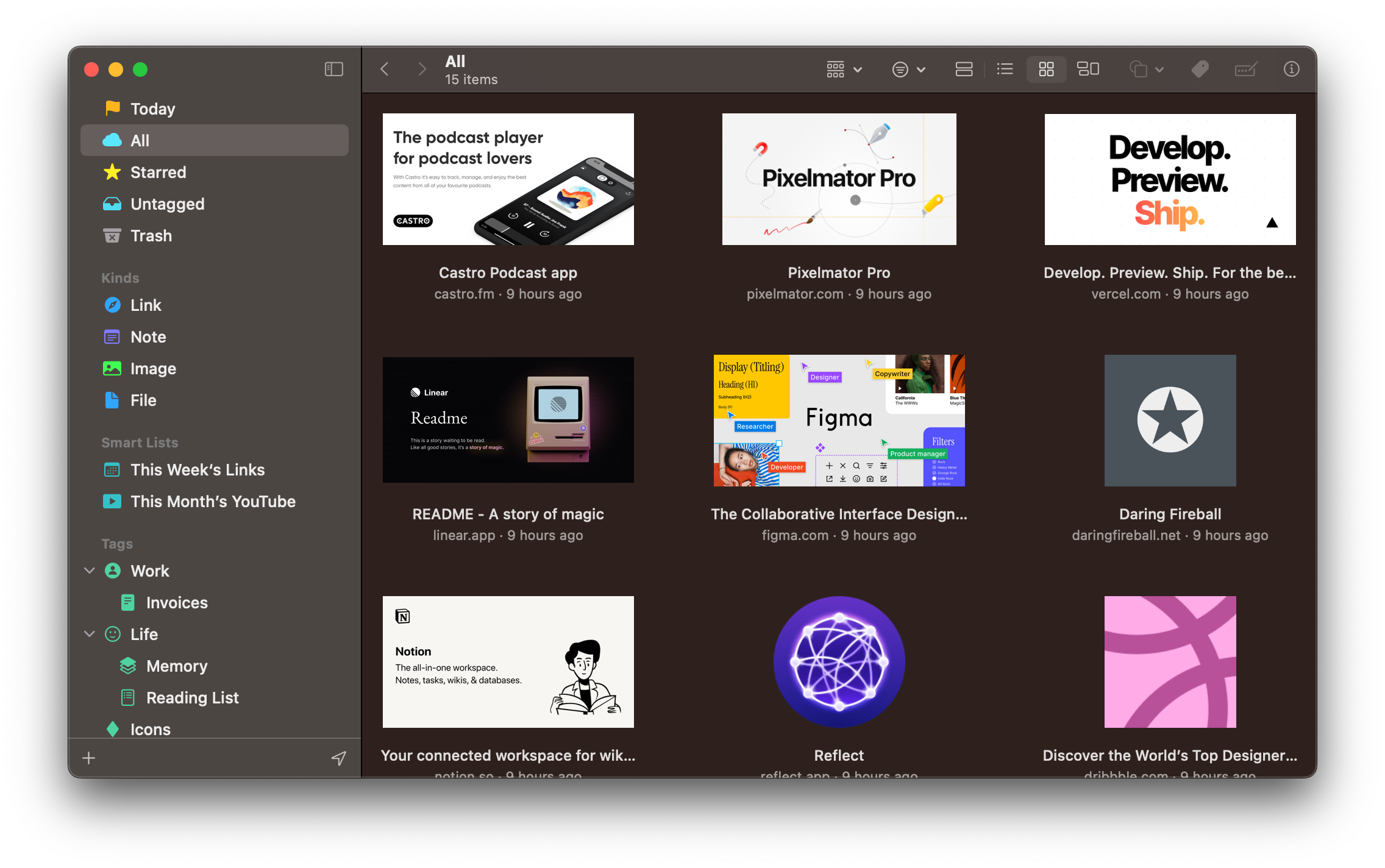Switch to list view icon
1385x868 pixels.
tap(1005, 69)
